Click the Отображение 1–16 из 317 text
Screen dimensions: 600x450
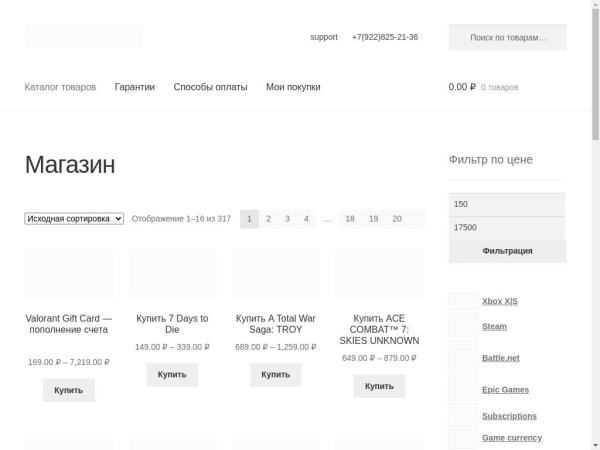[181, 219]
